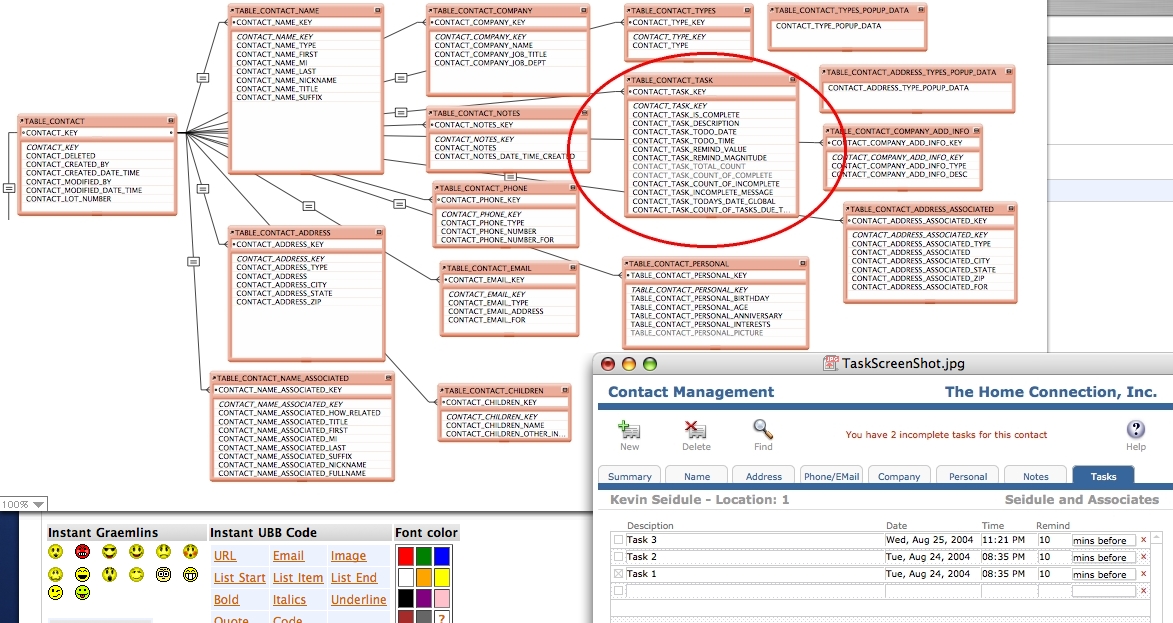Viewport: 1173px width, 623px height.
Task: Click the Task 3 description field
Action: (754, 539)
